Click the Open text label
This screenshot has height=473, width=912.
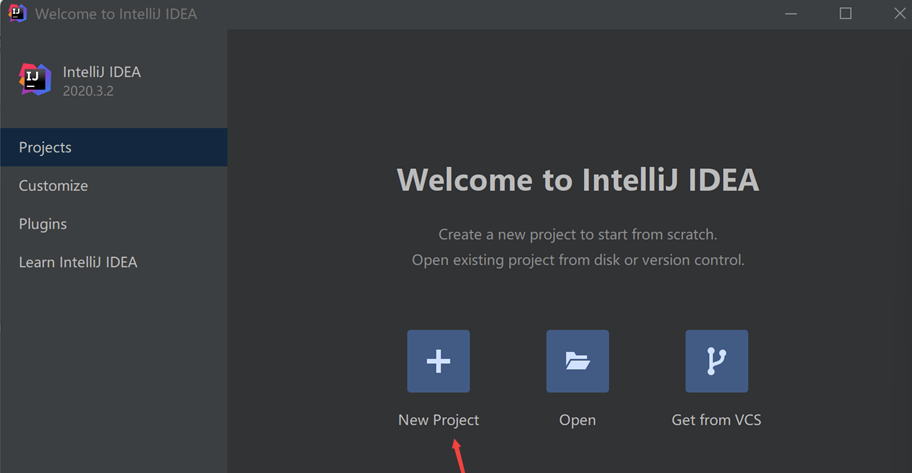tap(578, 420)
